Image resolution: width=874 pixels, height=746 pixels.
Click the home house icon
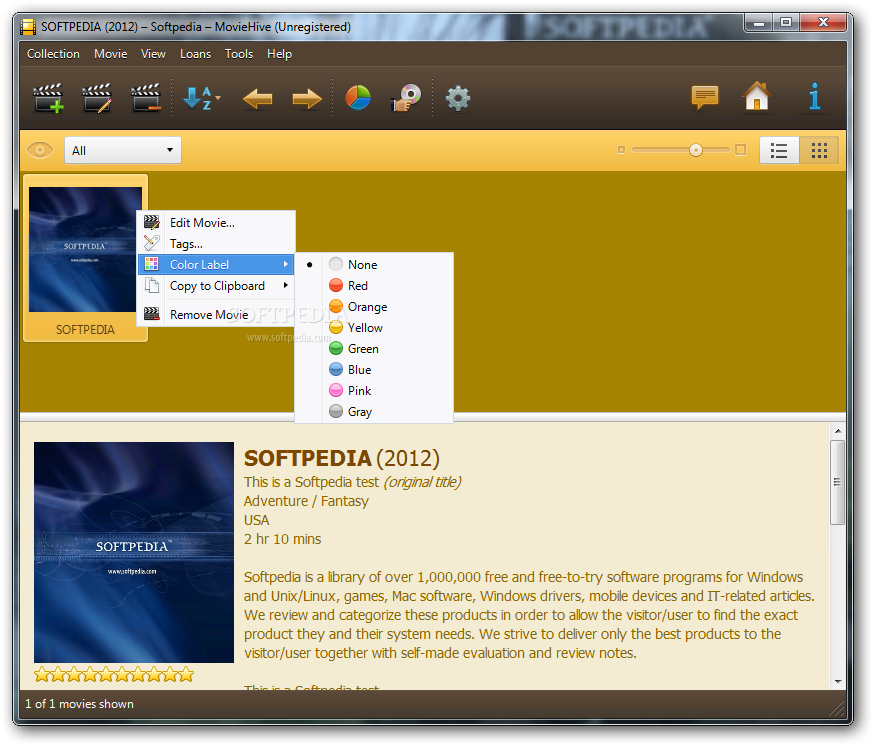coord(757,96)
